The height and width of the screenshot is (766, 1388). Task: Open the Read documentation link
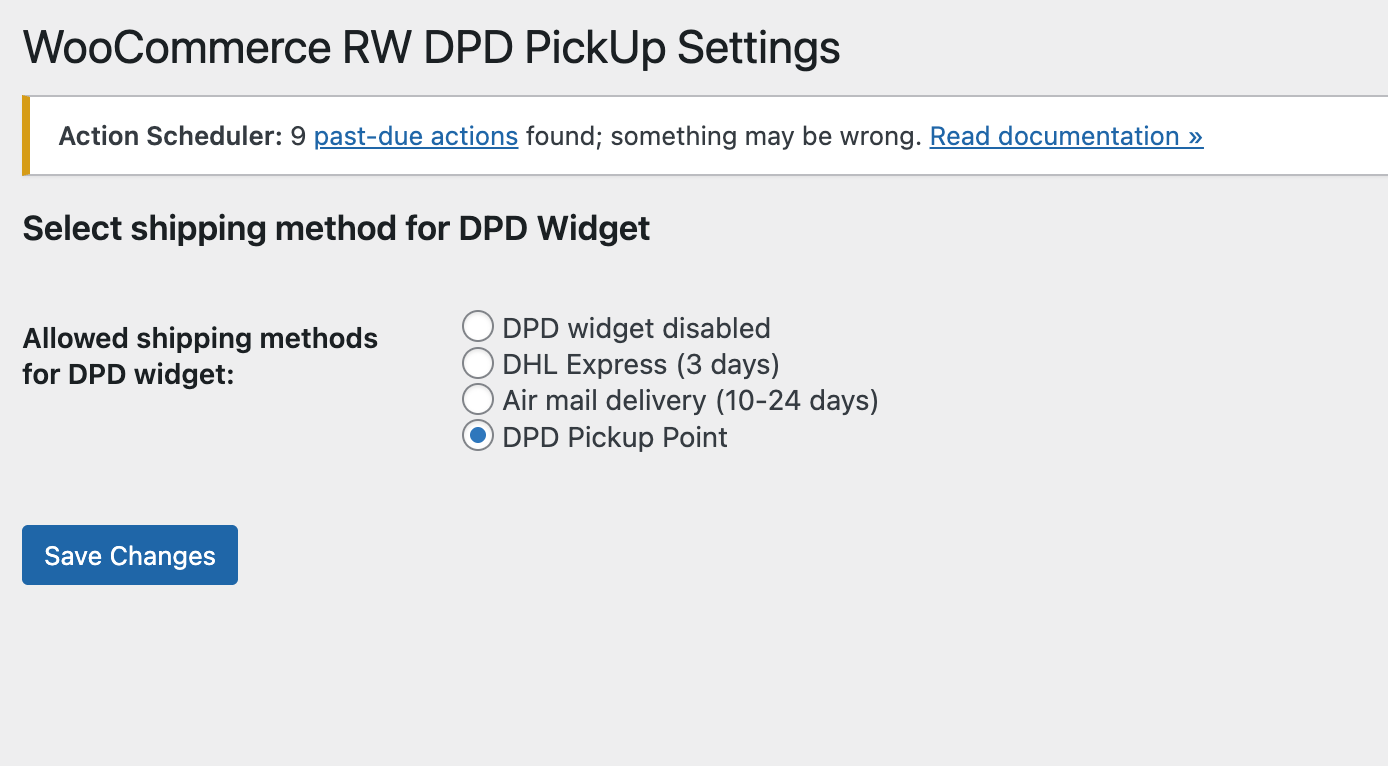pyautogui.click(x=1066, y=136)
